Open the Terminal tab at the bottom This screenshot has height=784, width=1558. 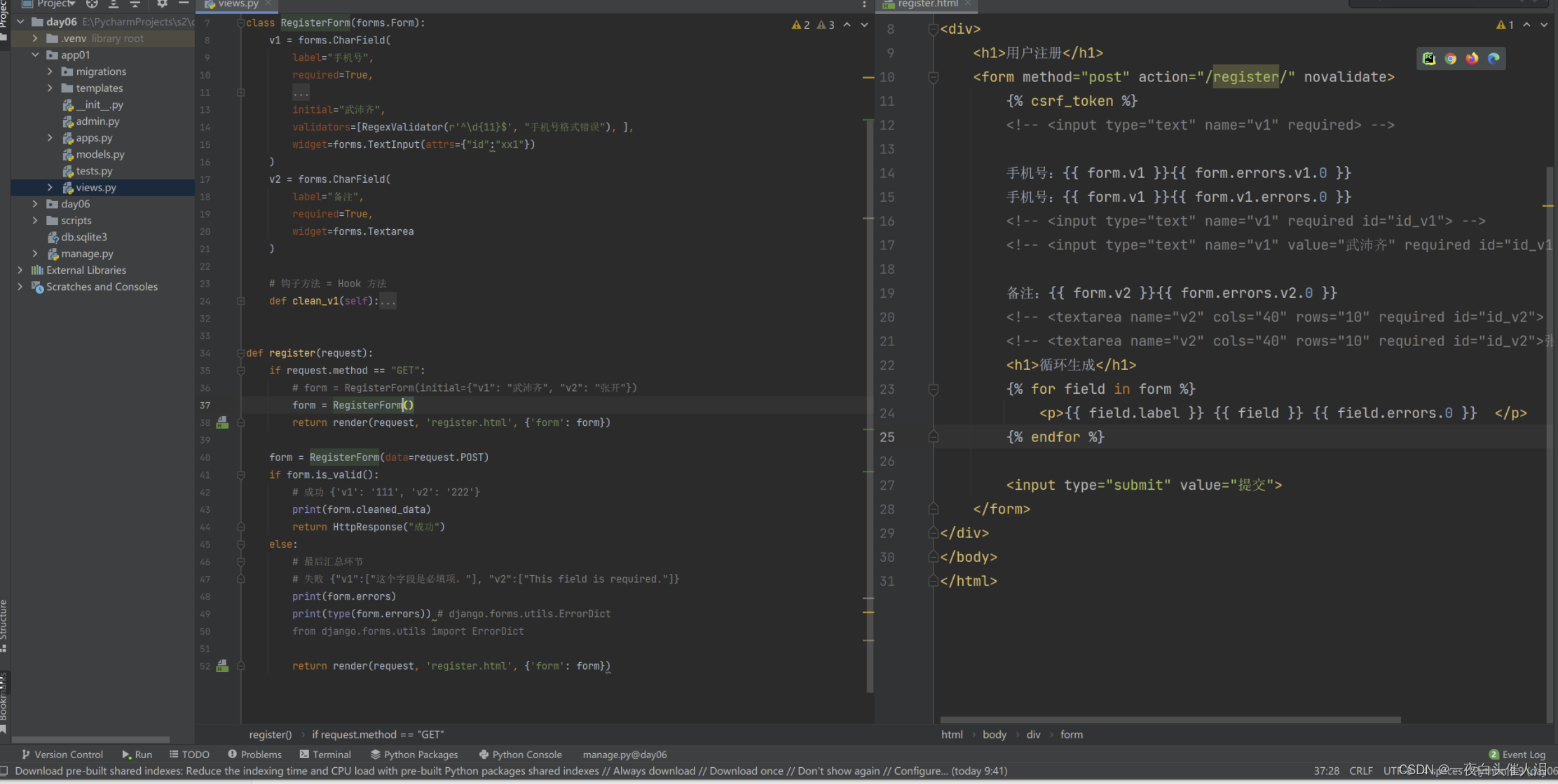pos(332,754)
